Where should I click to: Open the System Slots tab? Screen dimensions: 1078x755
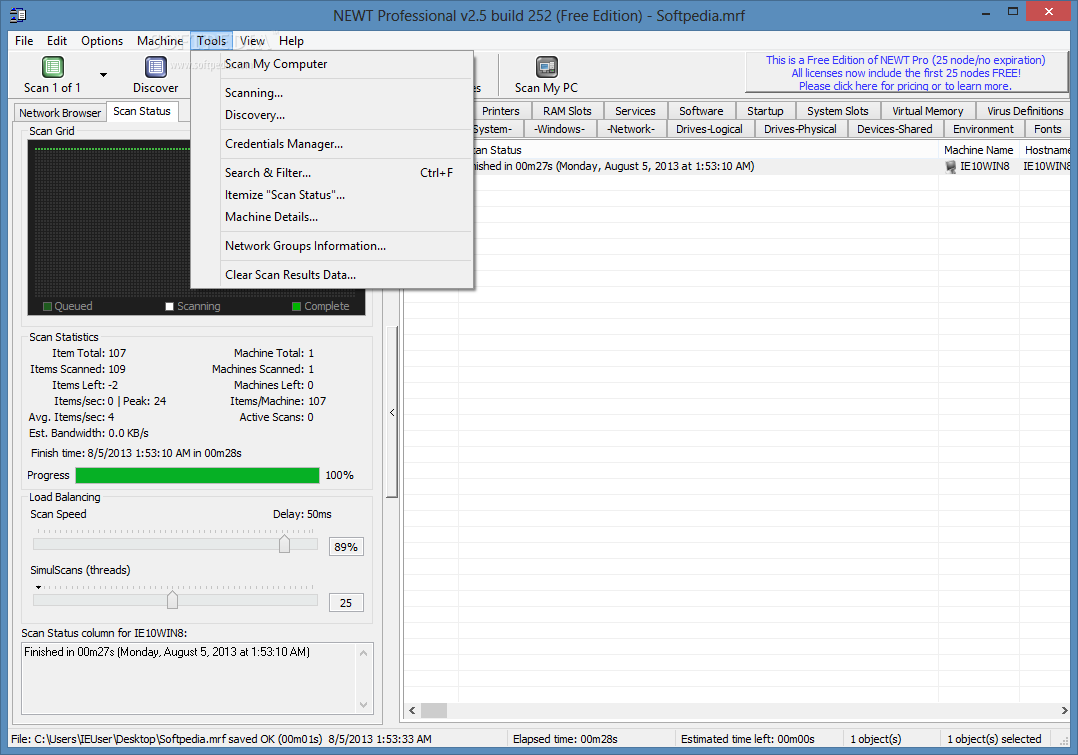point(837,111)
